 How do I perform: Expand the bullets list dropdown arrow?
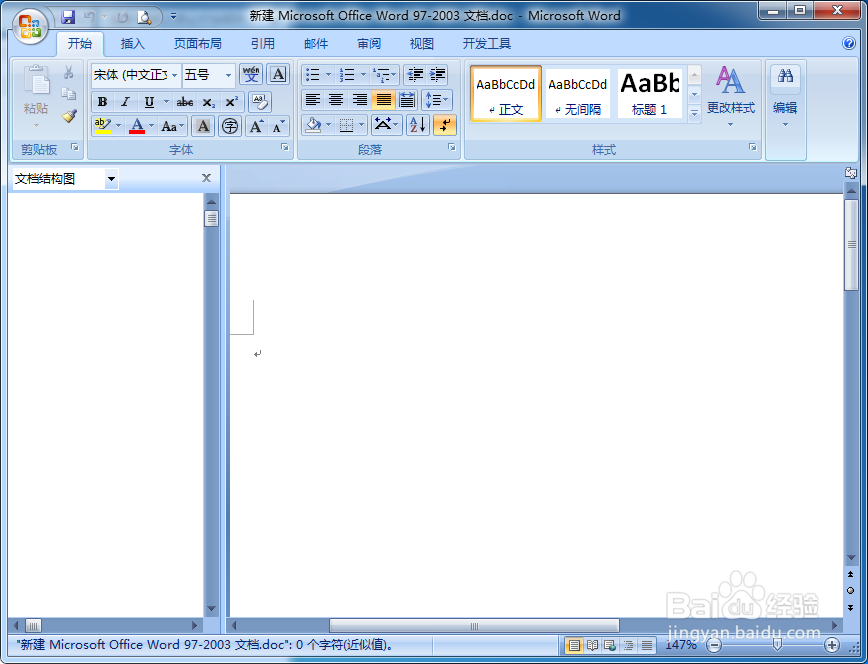coord(328,74)
